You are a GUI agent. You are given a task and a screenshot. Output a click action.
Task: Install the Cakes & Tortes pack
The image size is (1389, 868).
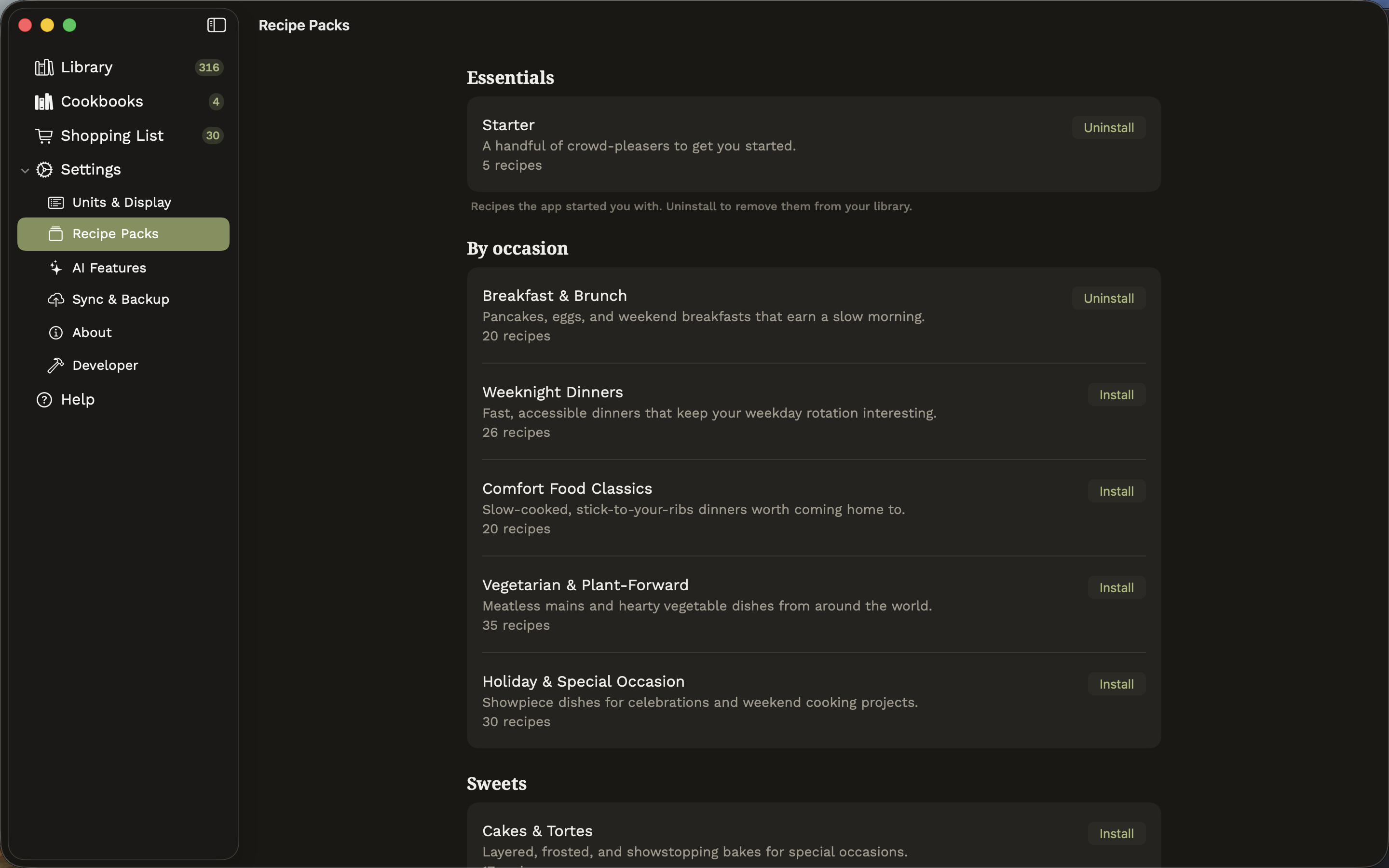pyautogui.click(x=1117, y=834)
